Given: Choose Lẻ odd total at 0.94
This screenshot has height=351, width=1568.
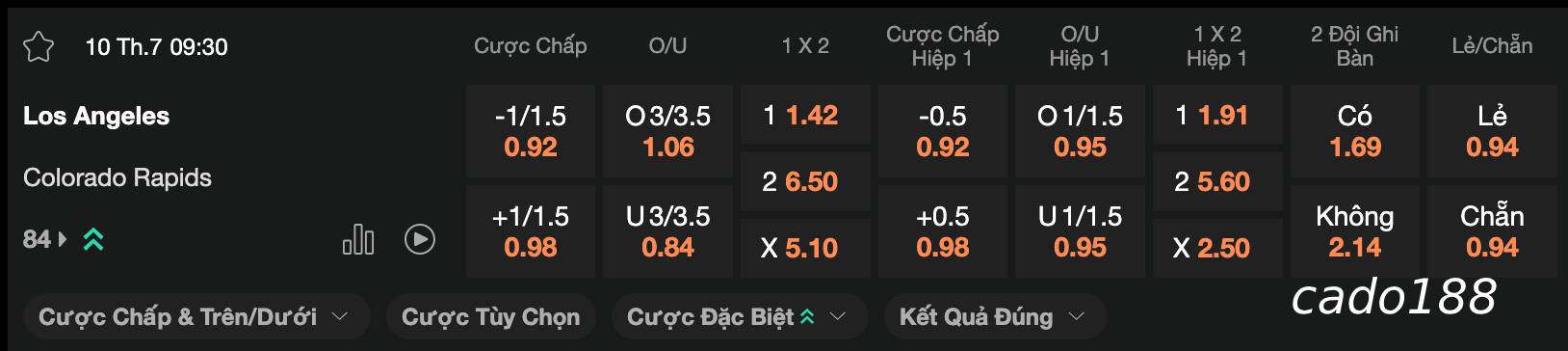Looking at the screenshot, I should pyautogui.click(x=1492, y=131).
